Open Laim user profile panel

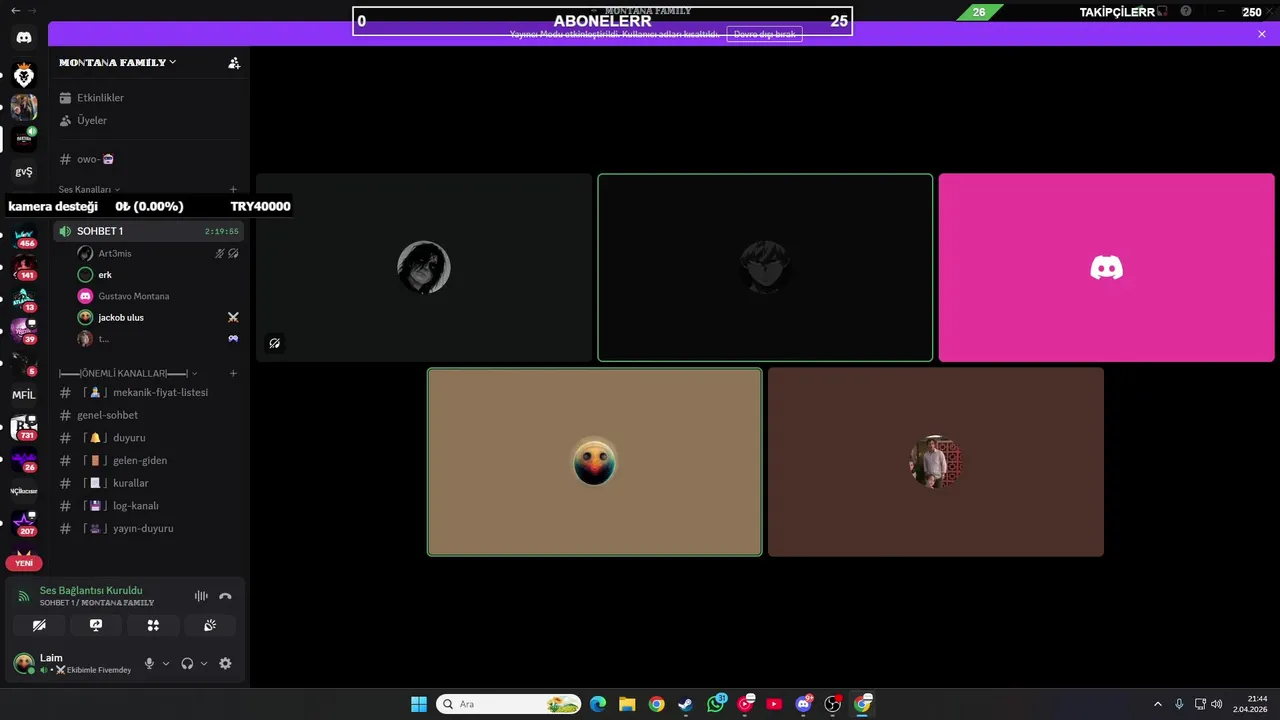(73, 663)
